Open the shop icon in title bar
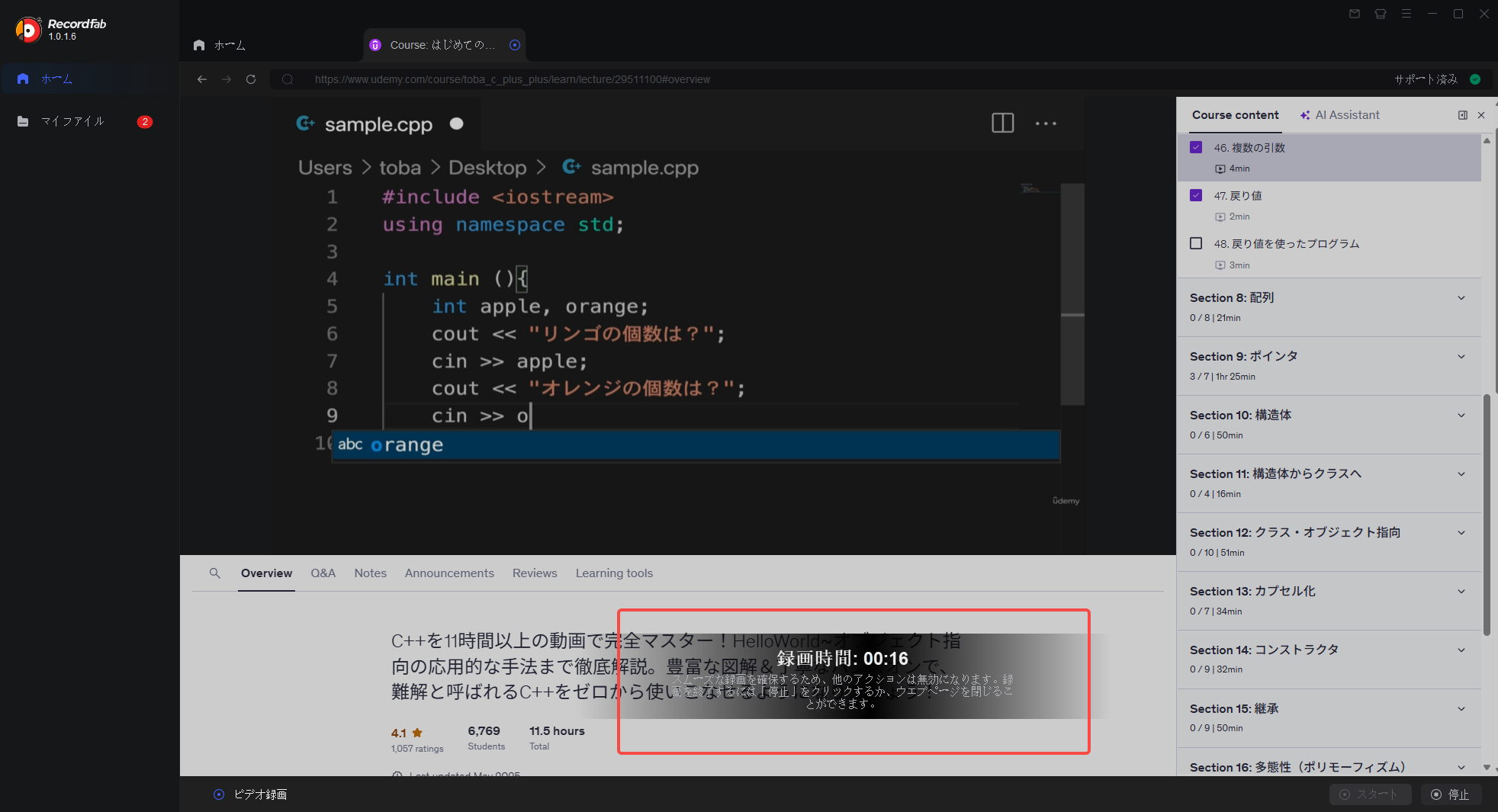This screenshot has width=1498, height=812. [x=1381, y=14]
